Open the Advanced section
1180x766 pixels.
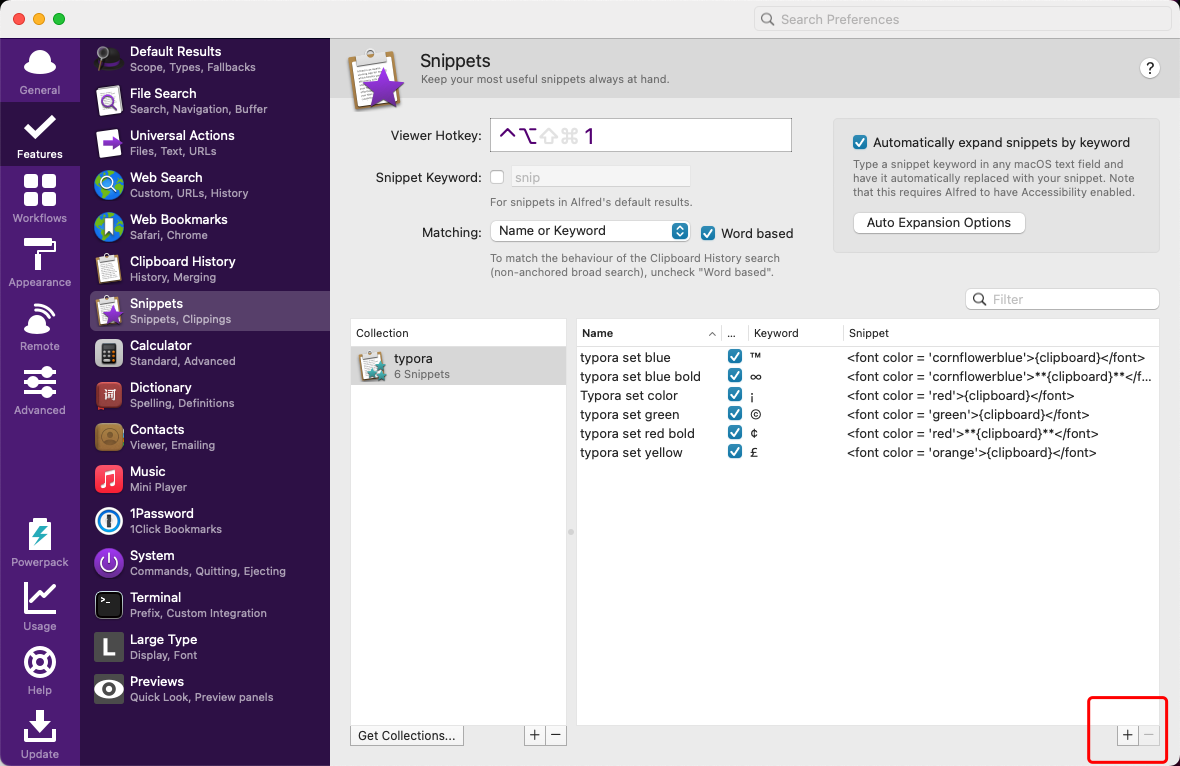point(39,391)
